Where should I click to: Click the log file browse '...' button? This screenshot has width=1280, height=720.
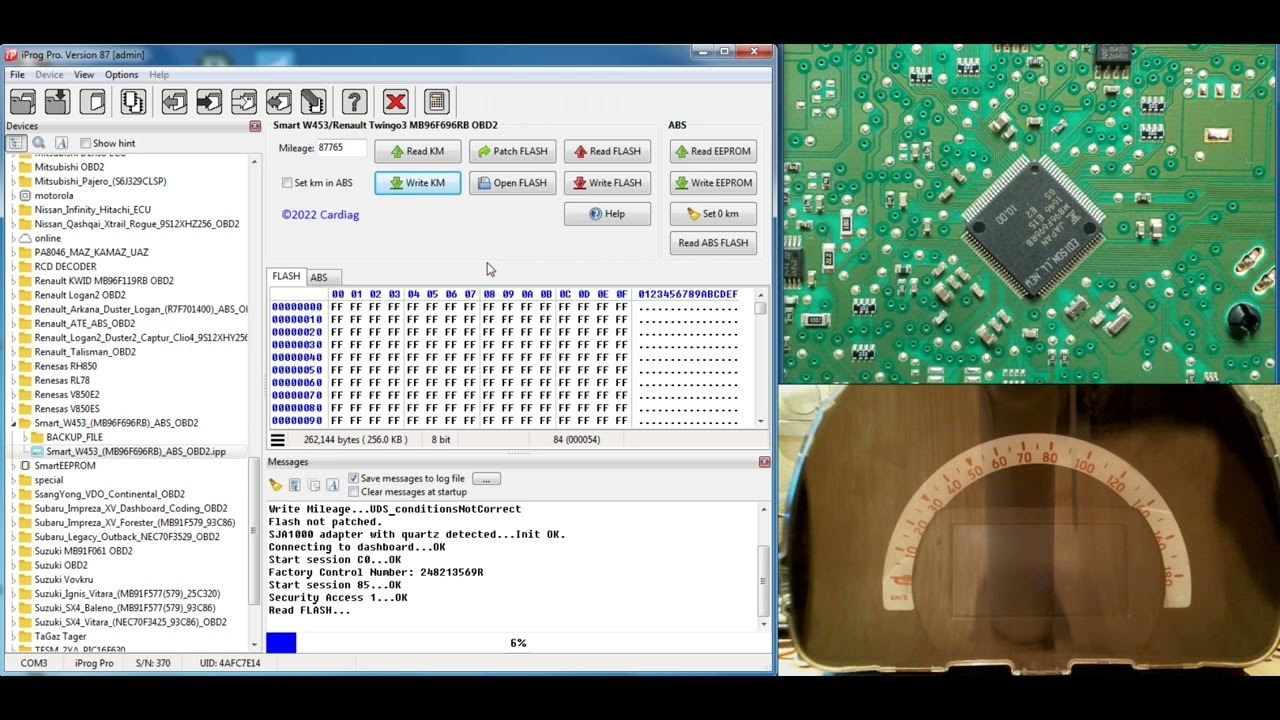[x=486, y=479]
